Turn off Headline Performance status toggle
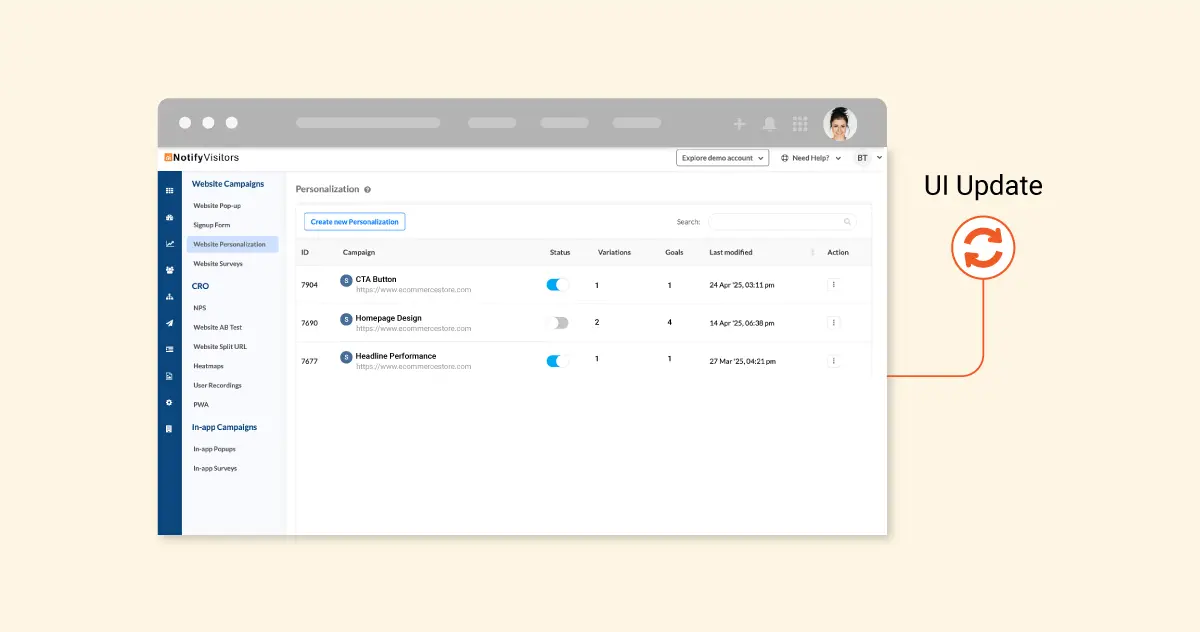 point(557,361)
